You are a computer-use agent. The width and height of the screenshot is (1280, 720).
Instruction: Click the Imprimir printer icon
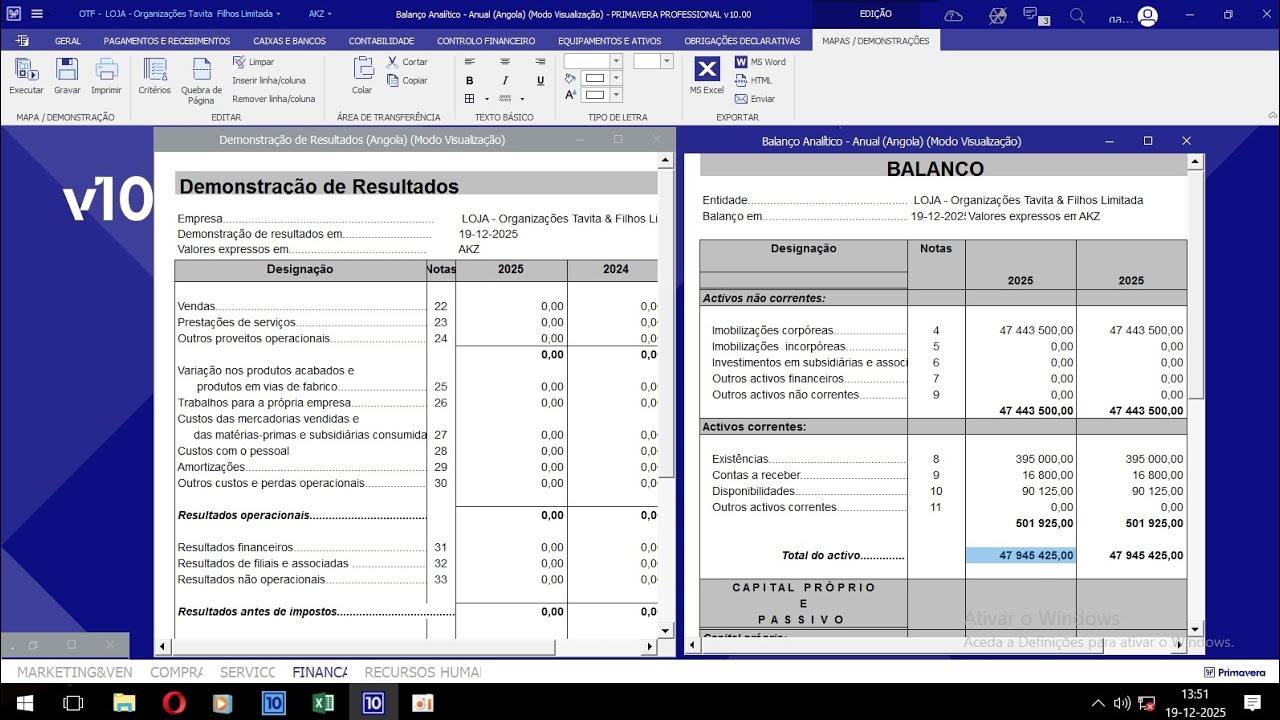106,70
